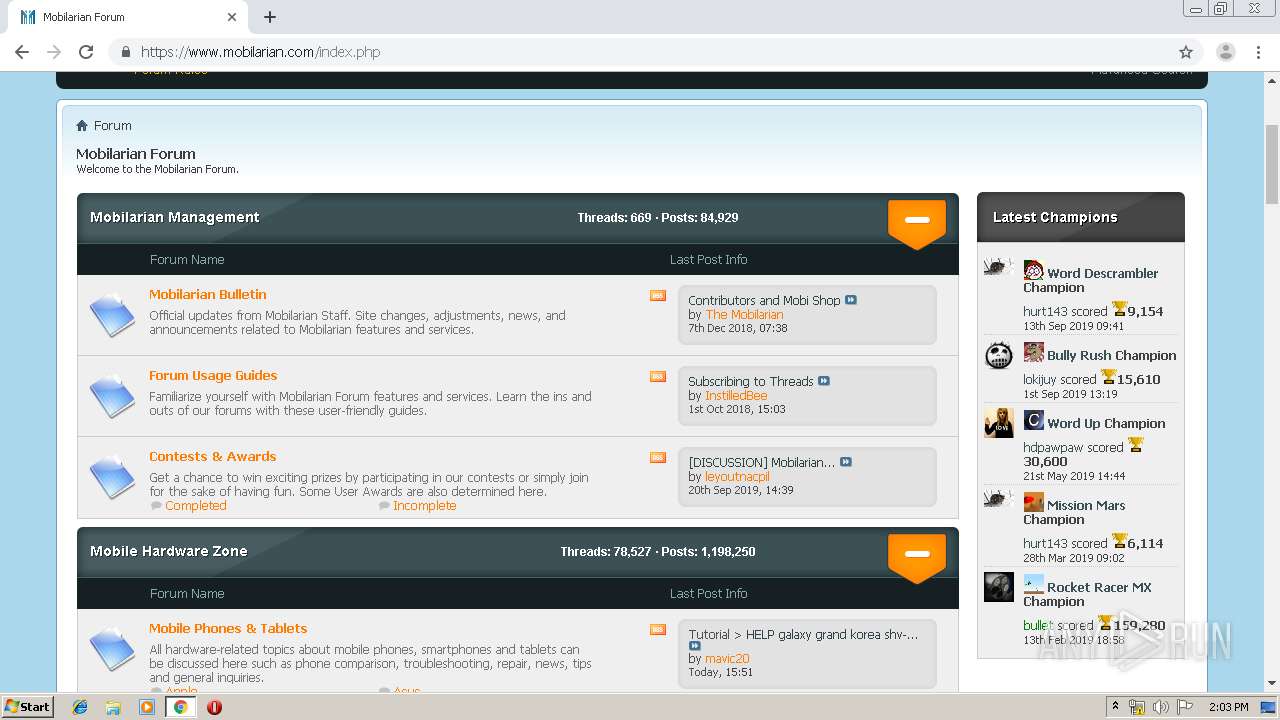Click the Bully Rush game icon
The height and width of the screenshot is (720, 1280).
coord(1034,353)
